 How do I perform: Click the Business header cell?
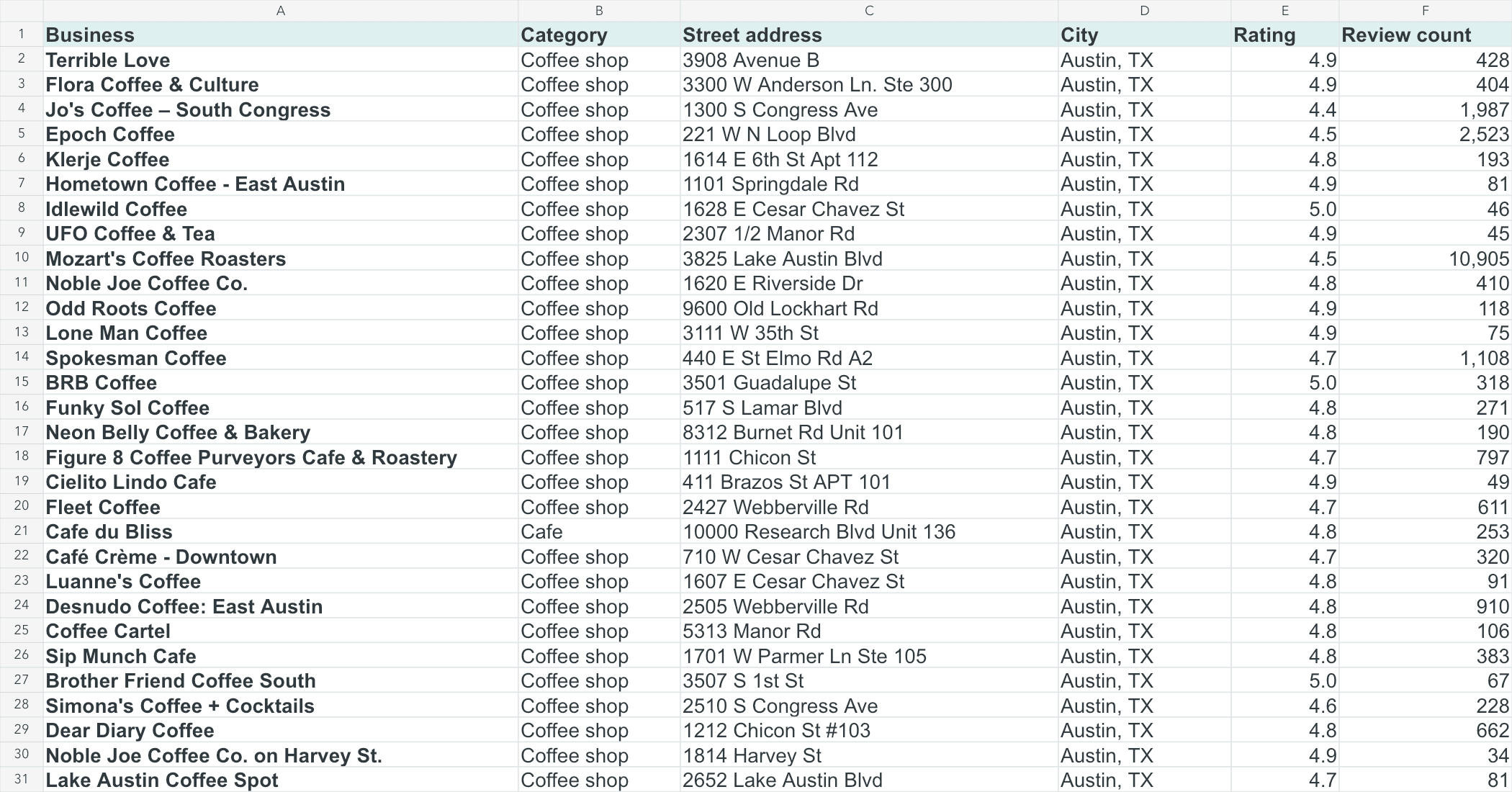281,35
